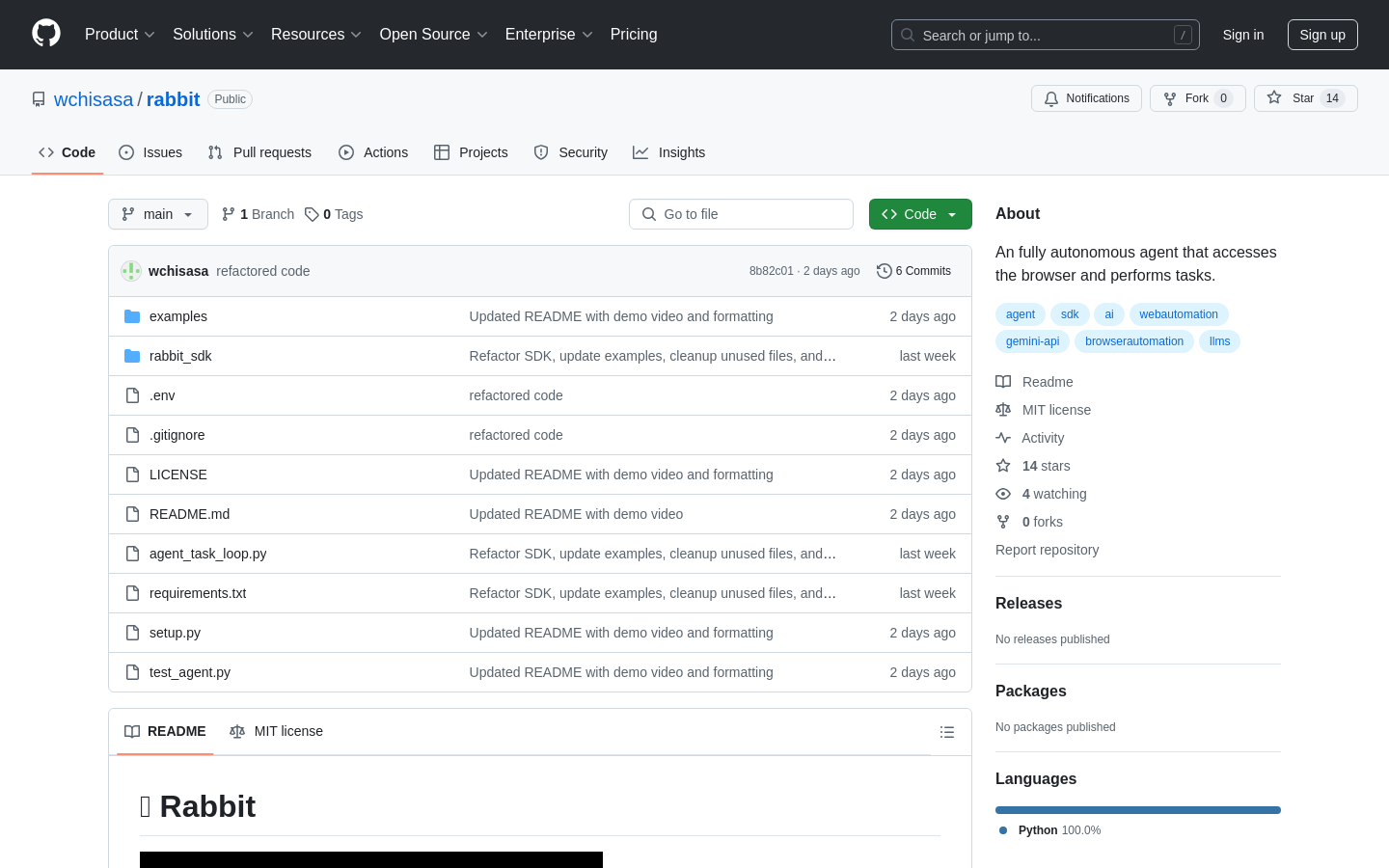Click the Sign in link

click(x=1243, y=35)
